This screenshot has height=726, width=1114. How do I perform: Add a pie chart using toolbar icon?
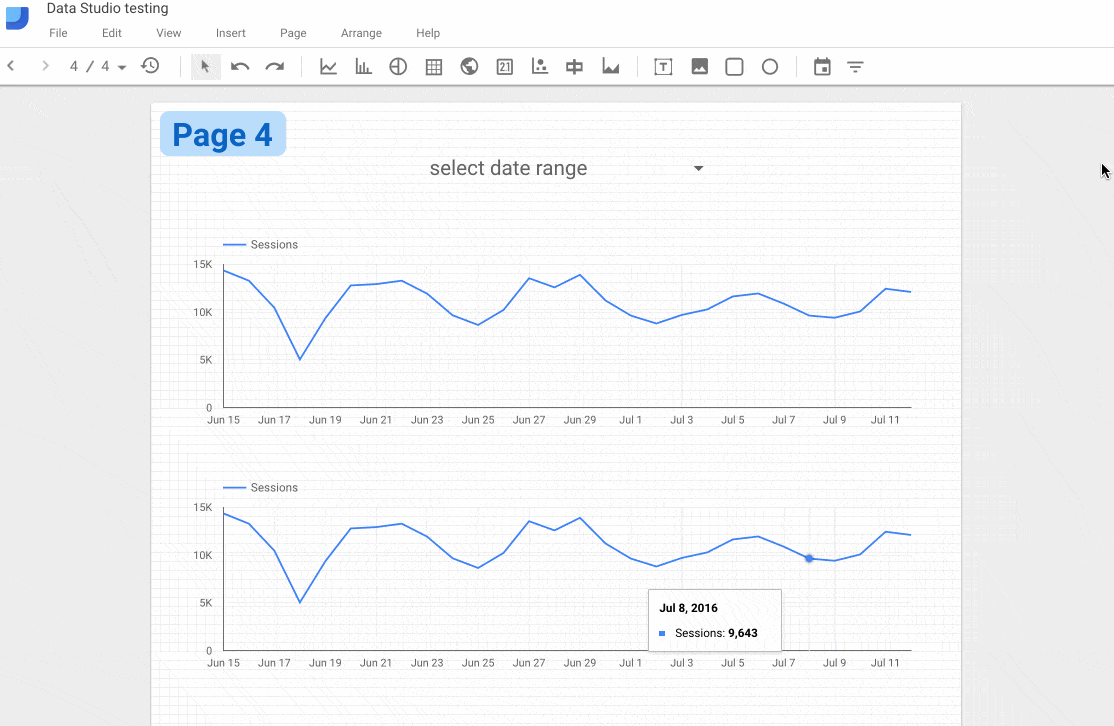398,67
